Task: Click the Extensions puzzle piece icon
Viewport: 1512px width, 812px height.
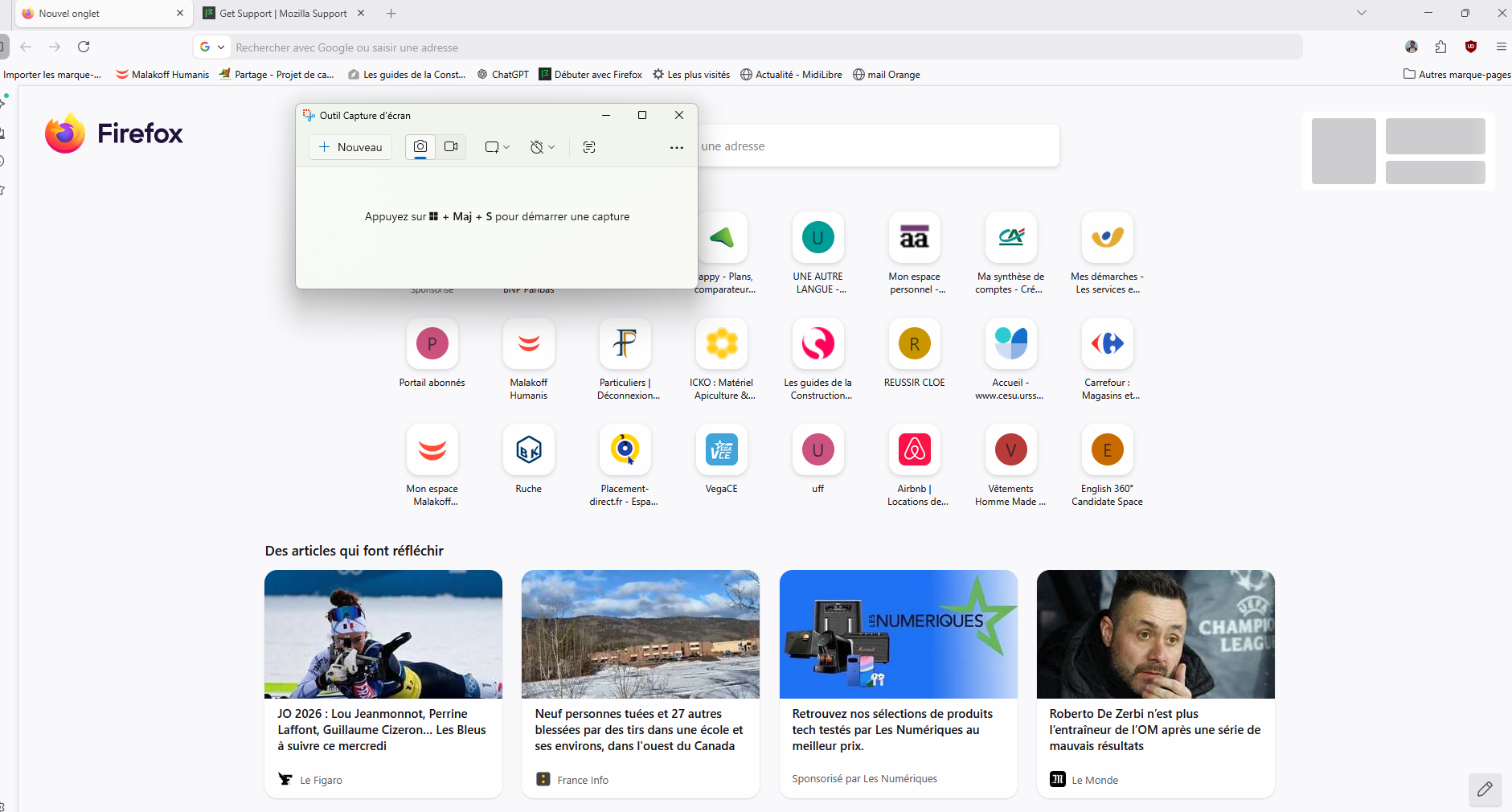Action: click(1440, 47)
